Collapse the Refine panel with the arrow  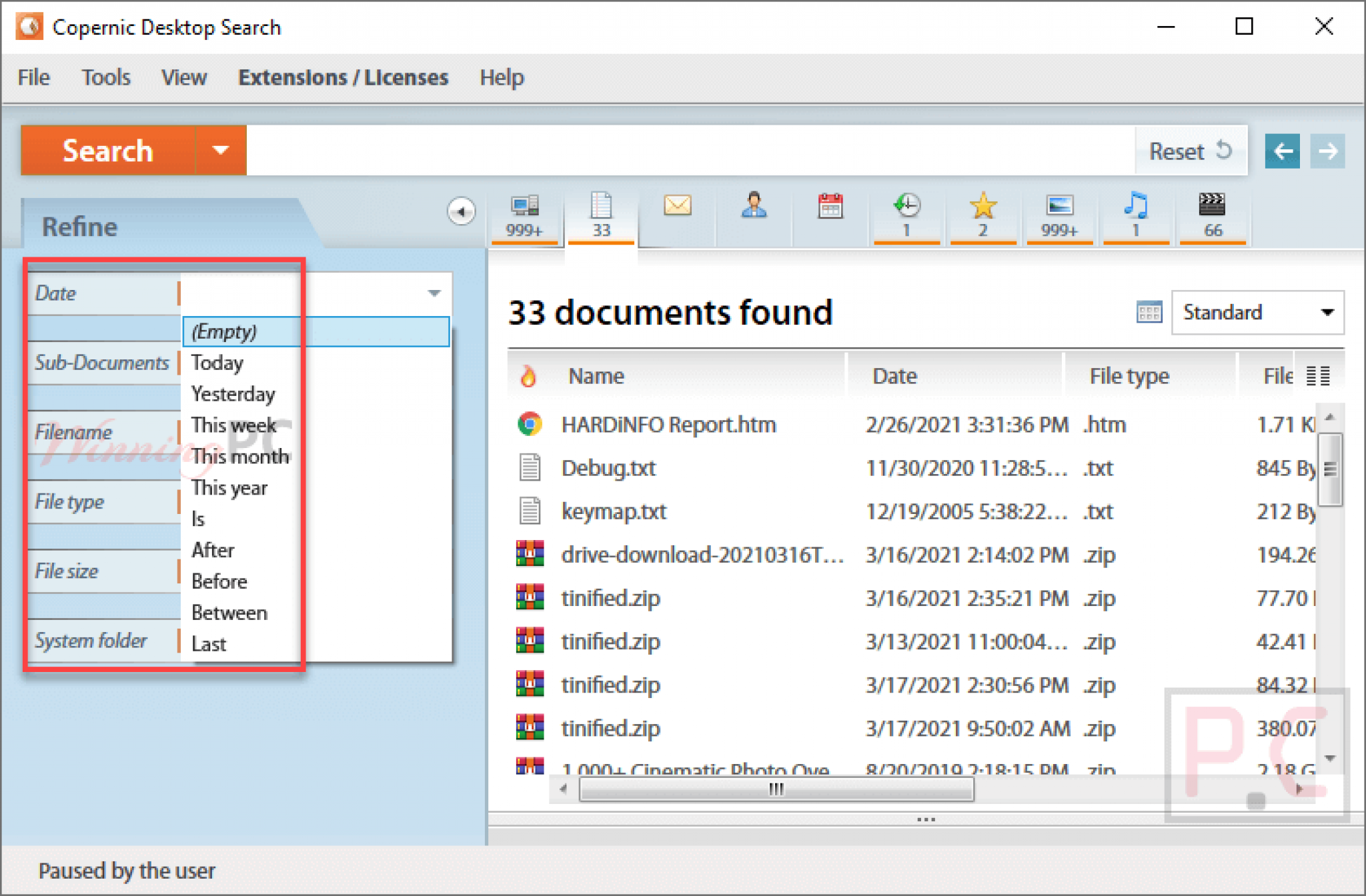pyautogui.click(x=462, y=211)
